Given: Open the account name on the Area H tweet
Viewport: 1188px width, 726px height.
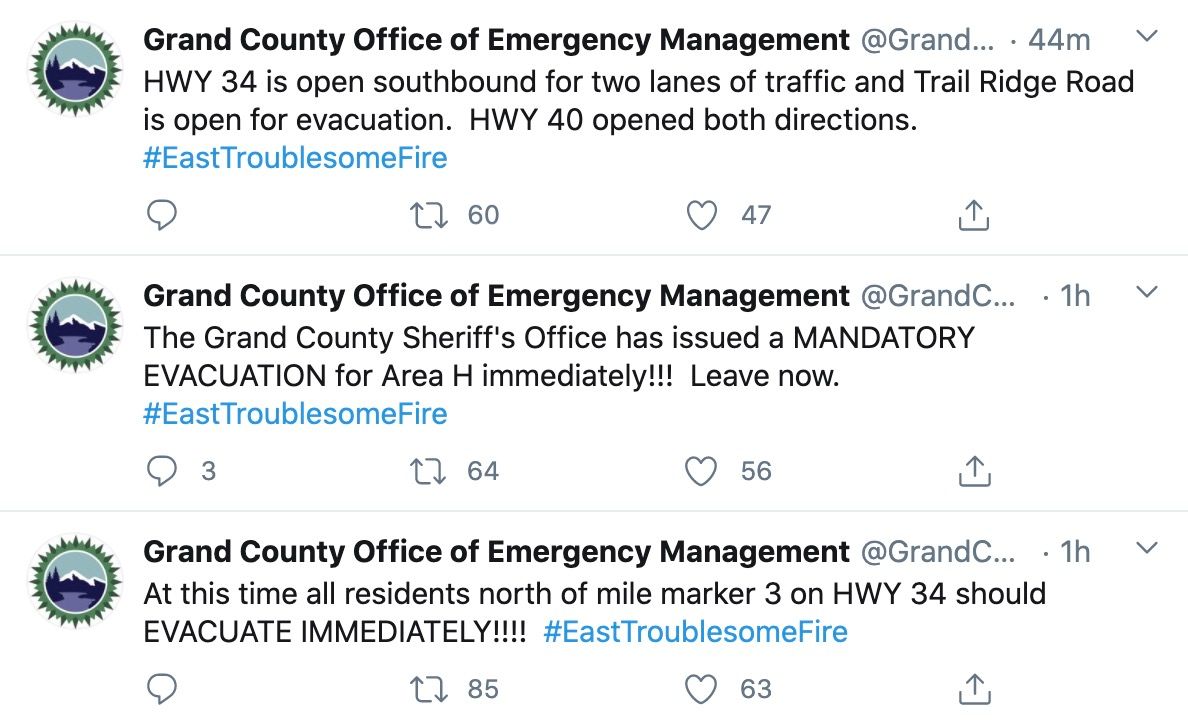Looking at the screenshot, I should pos(496,296).
